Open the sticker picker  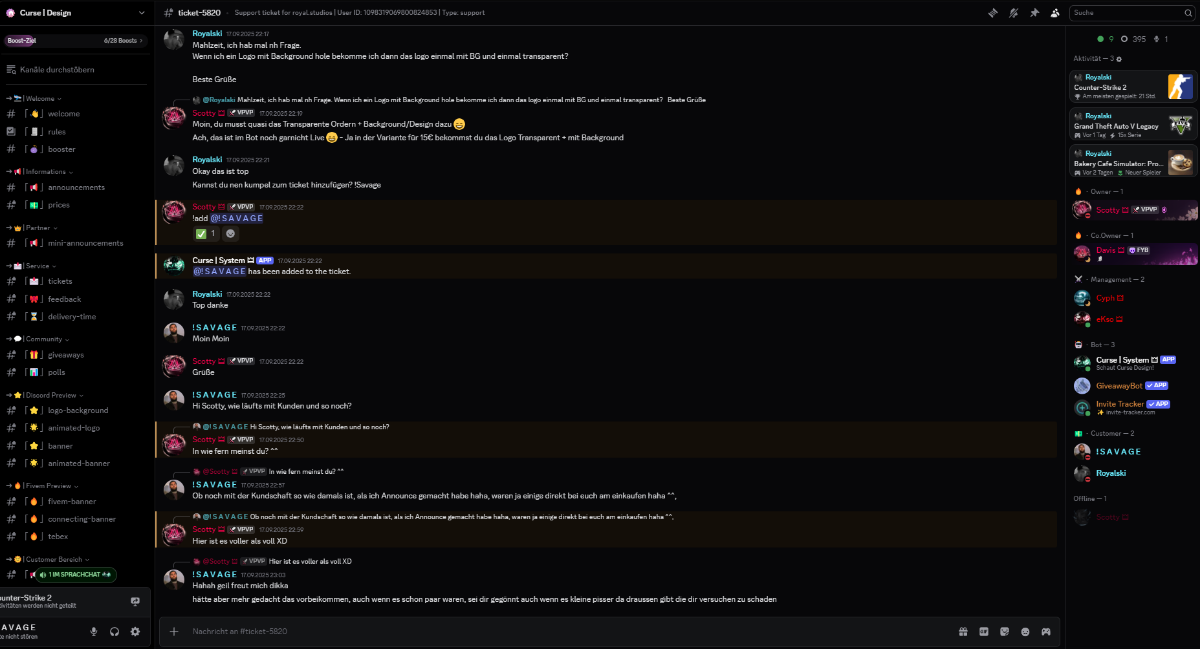(x=1004, y=631)
